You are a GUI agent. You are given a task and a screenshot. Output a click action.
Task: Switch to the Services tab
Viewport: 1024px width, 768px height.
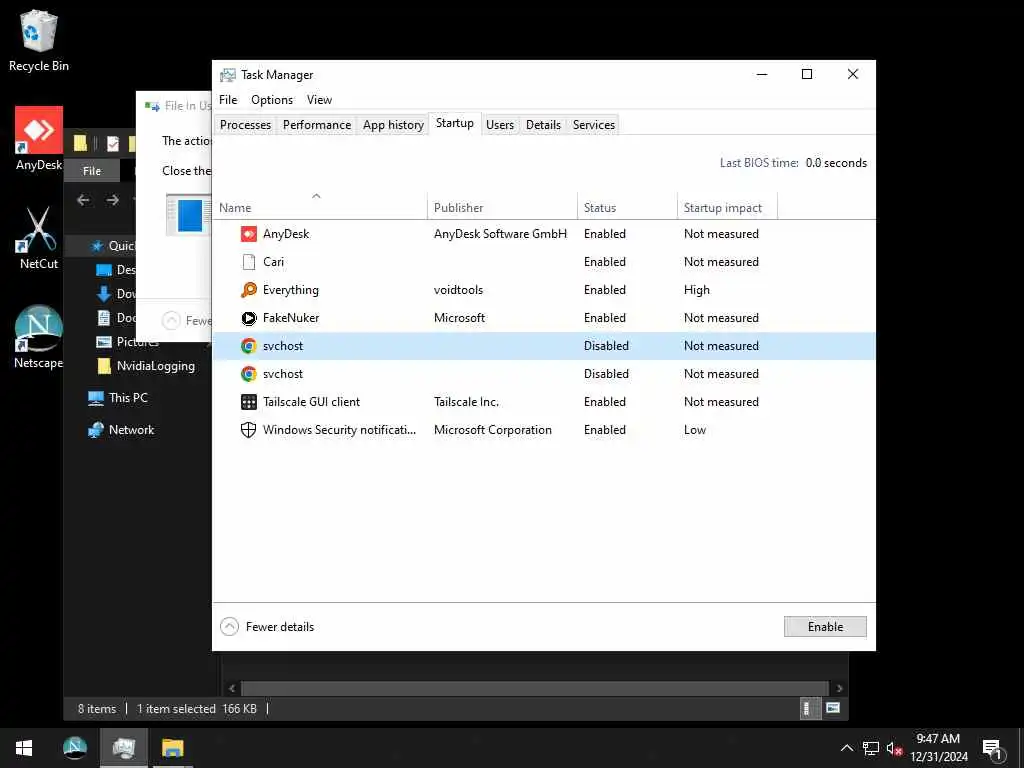coord(594,125)
